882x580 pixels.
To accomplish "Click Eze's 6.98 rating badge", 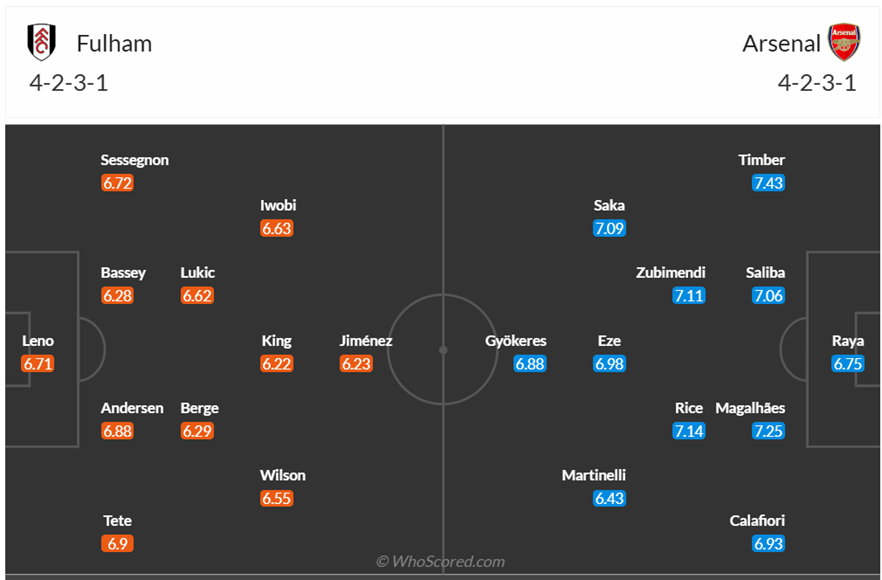I will pyautogui.click(x=609, y=364).
